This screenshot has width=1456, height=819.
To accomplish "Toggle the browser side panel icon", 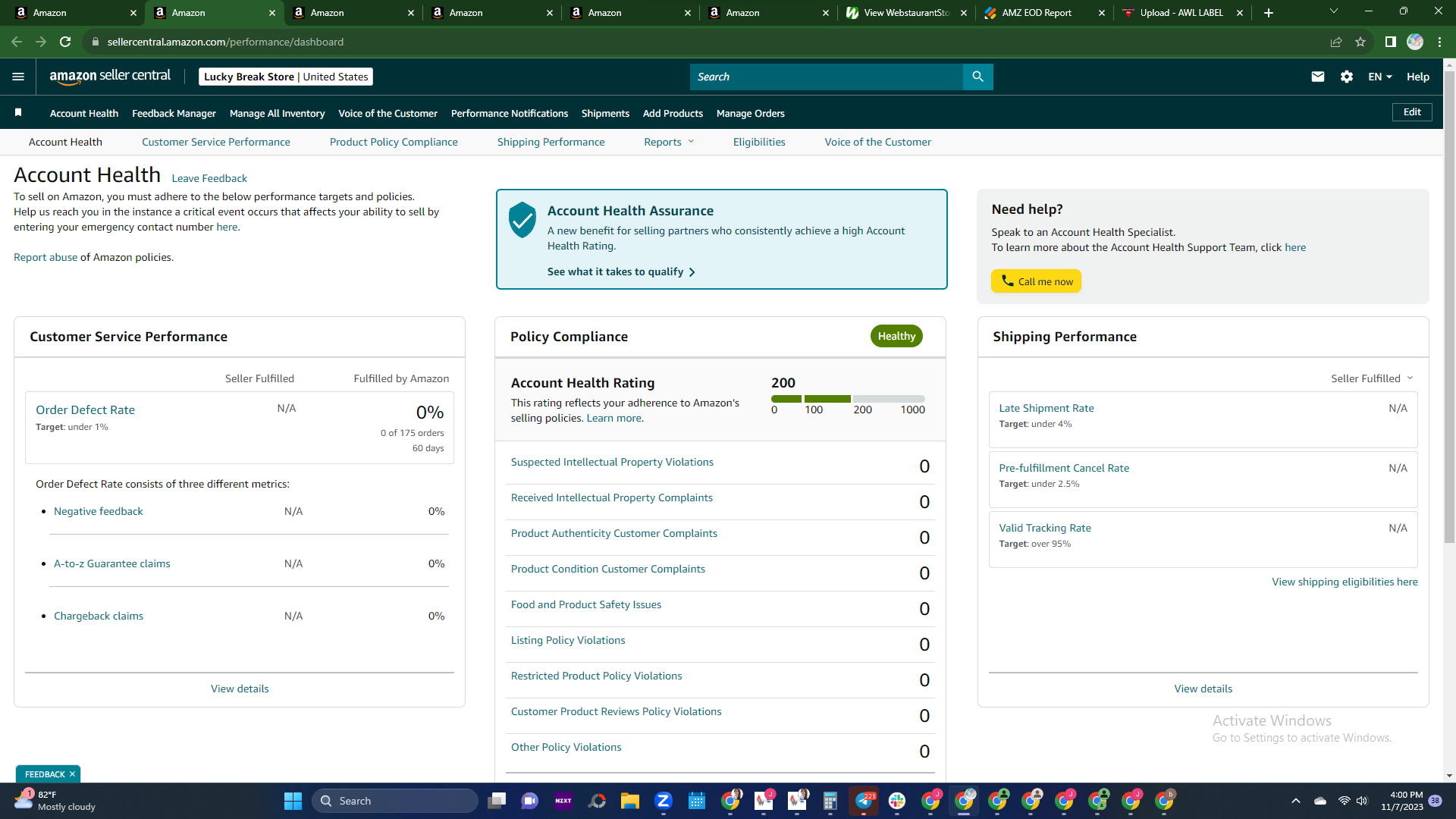I will [x=1390, y=42].
